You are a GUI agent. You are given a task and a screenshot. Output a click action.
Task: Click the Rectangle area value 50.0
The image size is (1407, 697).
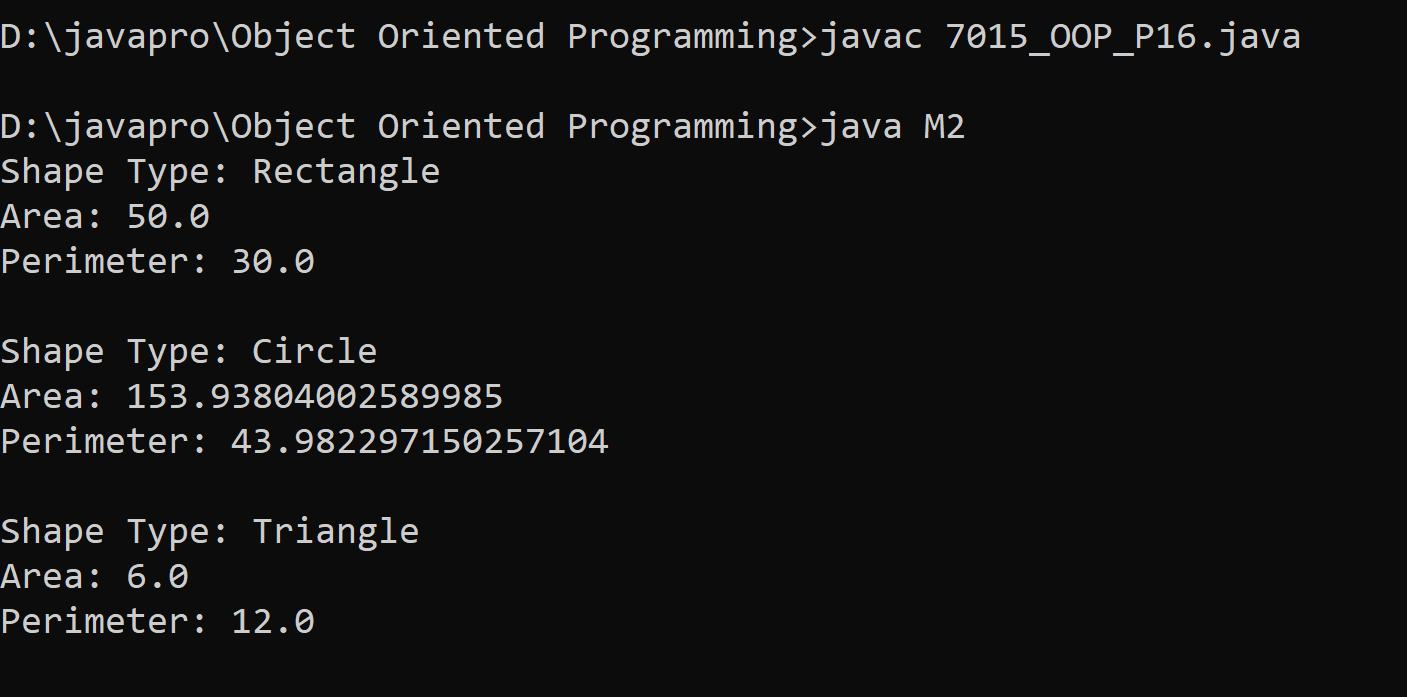168,217
